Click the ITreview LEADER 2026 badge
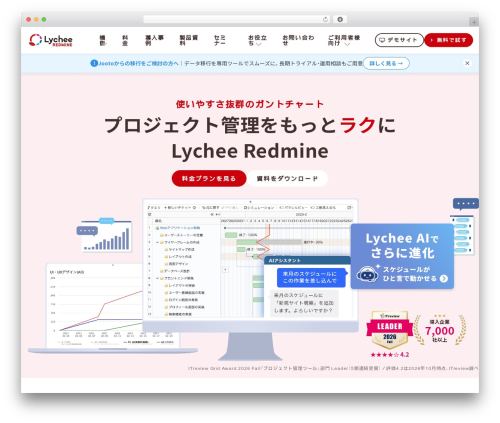 point(390,330)
